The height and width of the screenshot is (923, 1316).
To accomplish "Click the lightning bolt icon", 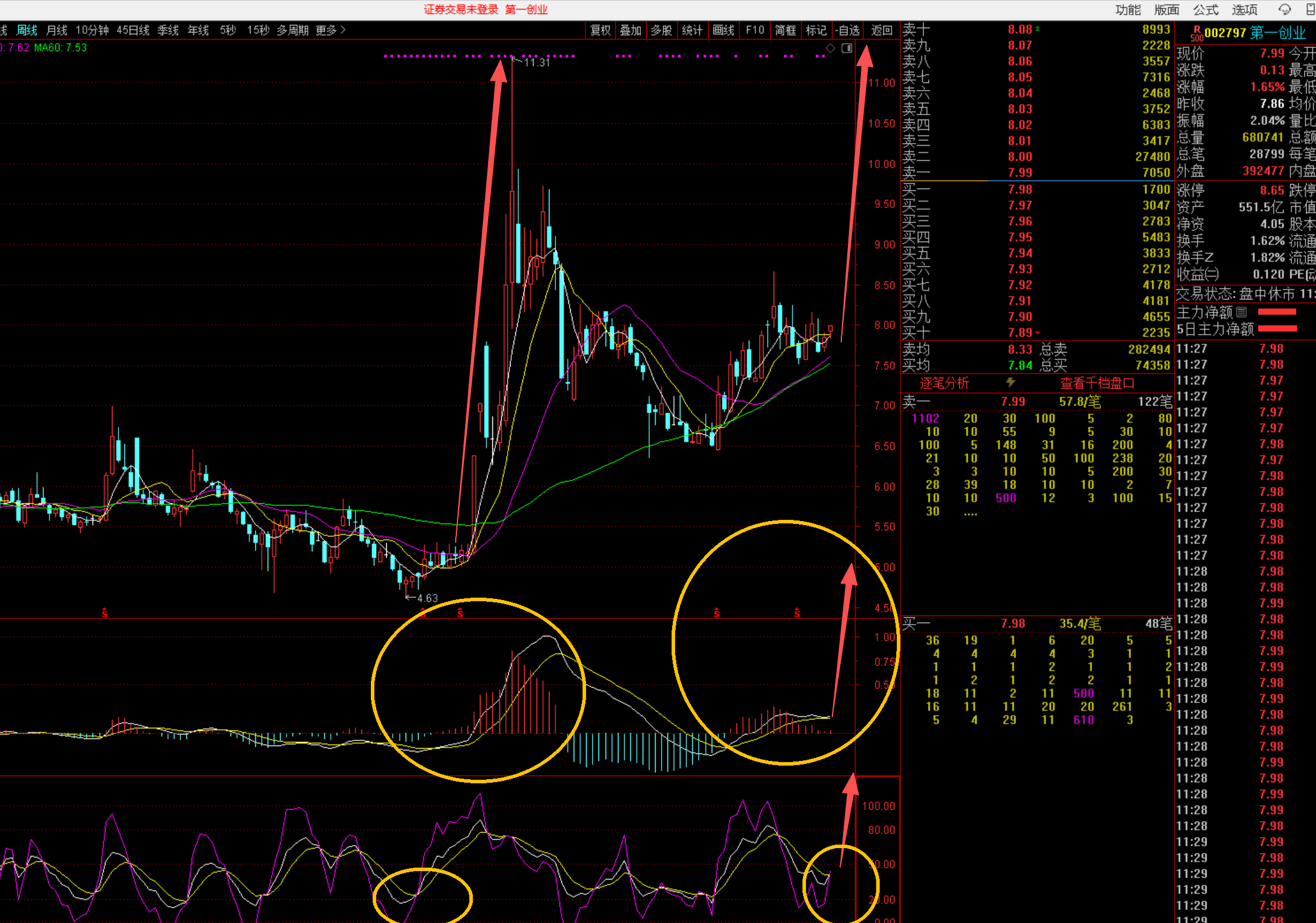I will point(1011,383).
